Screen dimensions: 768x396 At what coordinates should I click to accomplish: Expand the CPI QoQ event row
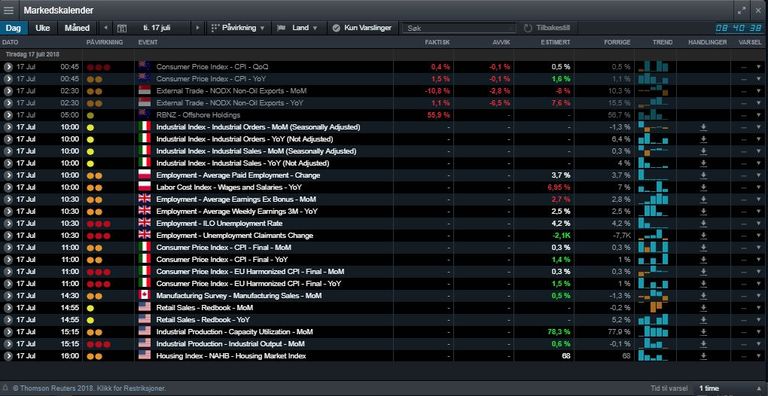click(8, 67)
